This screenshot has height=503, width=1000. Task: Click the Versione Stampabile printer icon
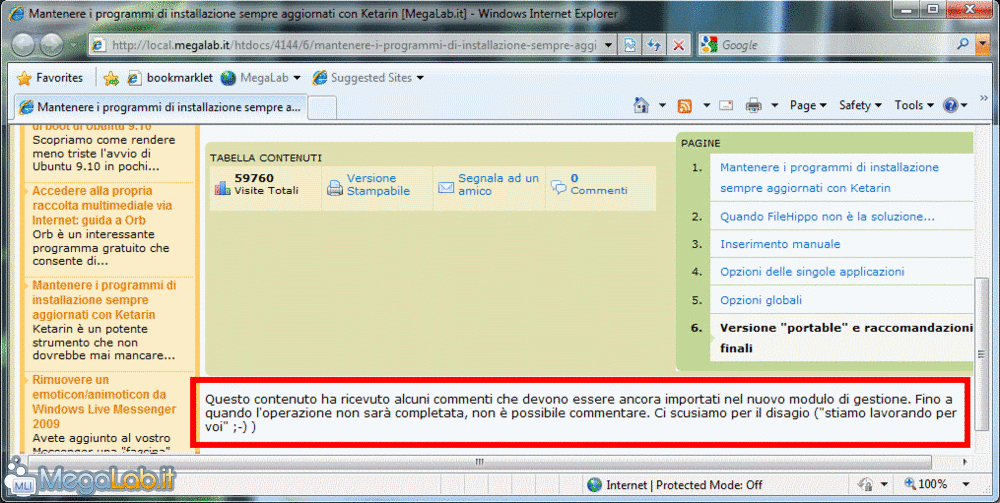(335, 187)
